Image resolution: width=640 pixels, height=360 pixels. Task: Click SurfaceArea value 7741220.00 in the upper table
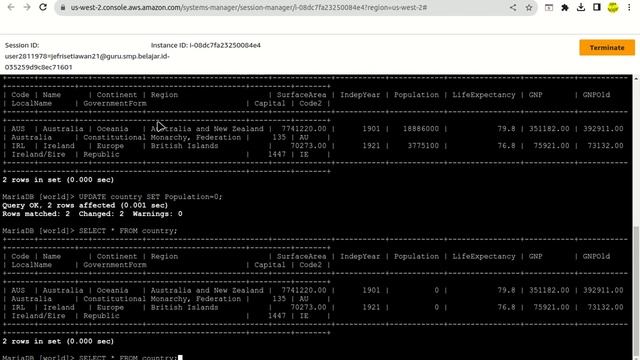304,129
